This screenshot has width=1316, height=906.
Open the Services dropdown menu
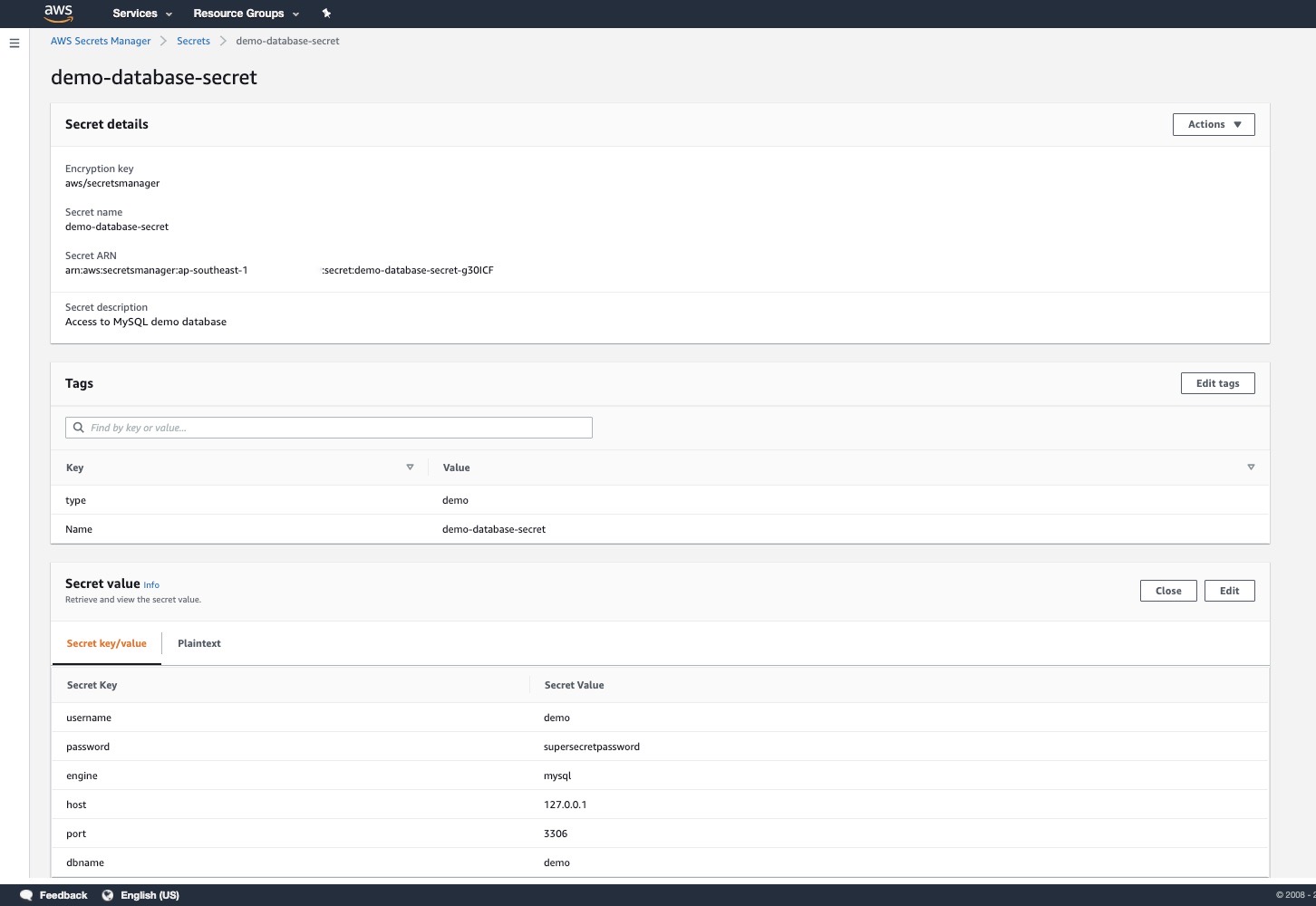(x=142, y=14)
